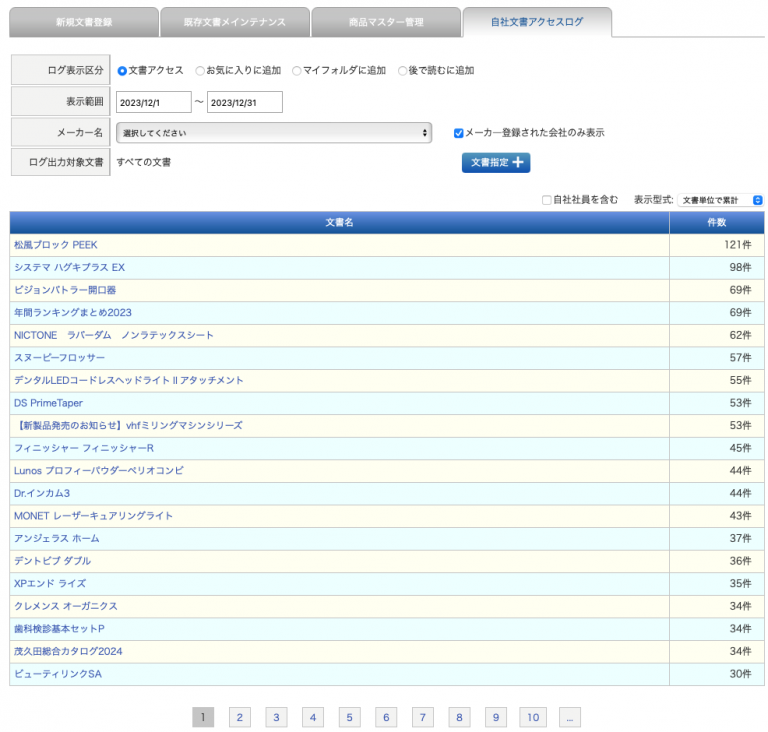This screenshot has height=732, width=768.
Task: Open アンジェラス ホーム link
Action: pyautogui.click(x=56, y=538)
